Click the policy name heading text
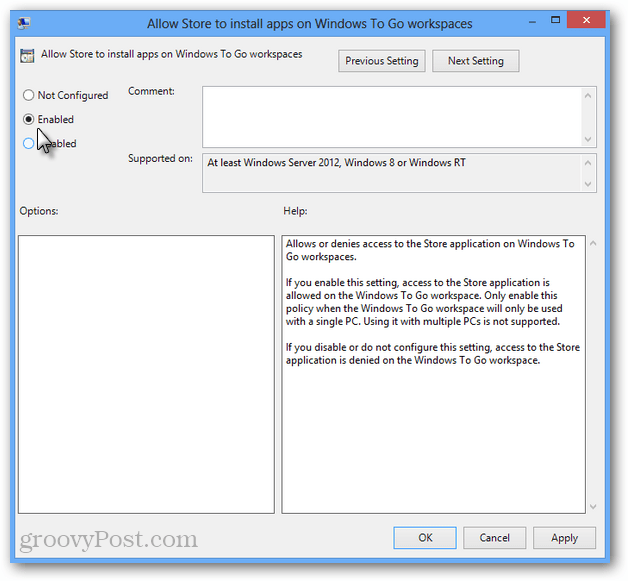The image size is (628, 581). (x=171, y=54)
